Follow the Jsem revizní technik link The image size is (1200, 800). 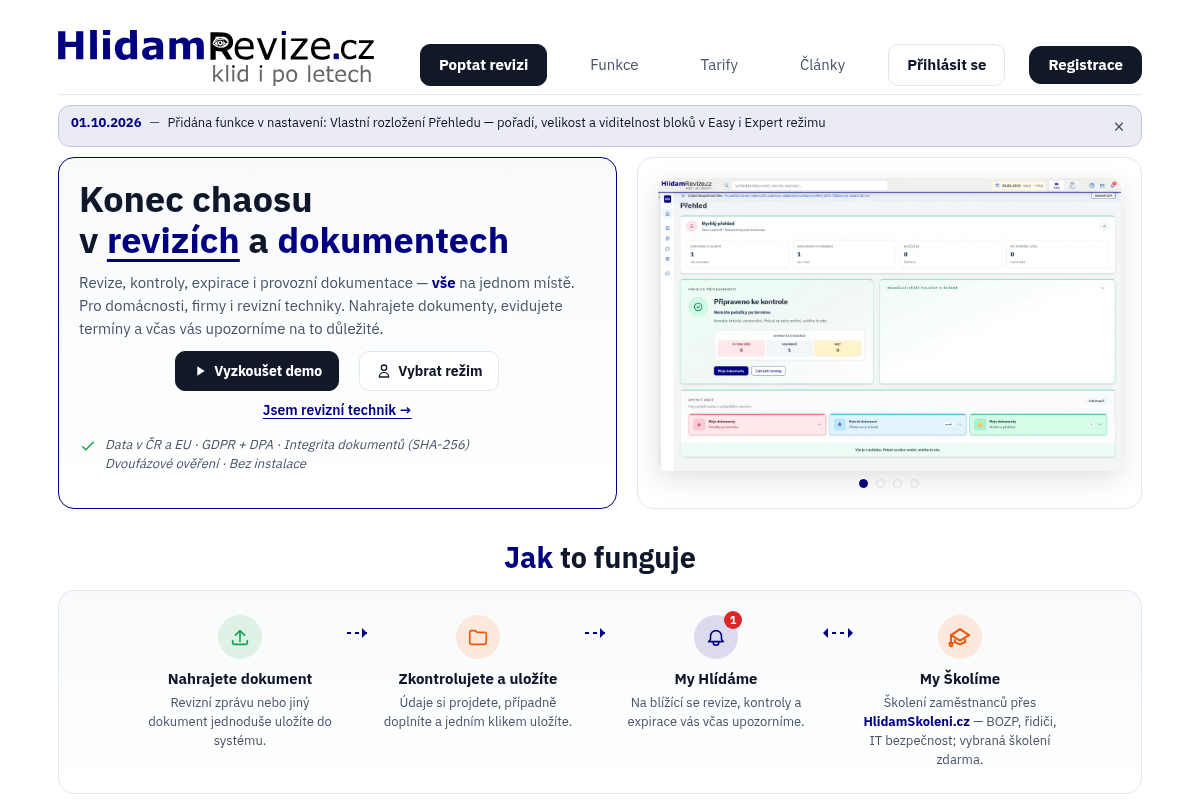tap(337, 410)
